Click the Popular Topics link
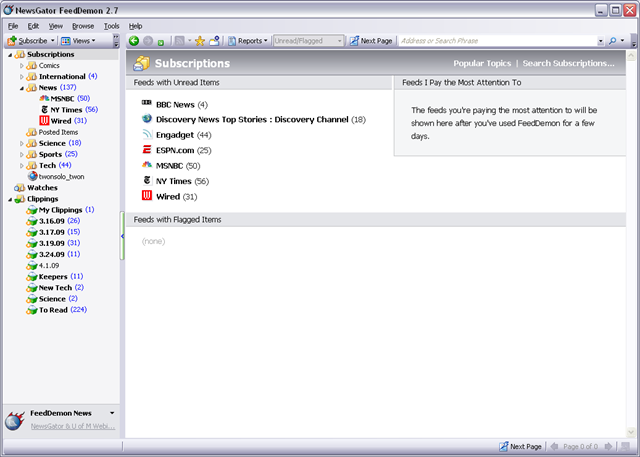This screenshot has height=457, width=640. click(x=482, y=63)
